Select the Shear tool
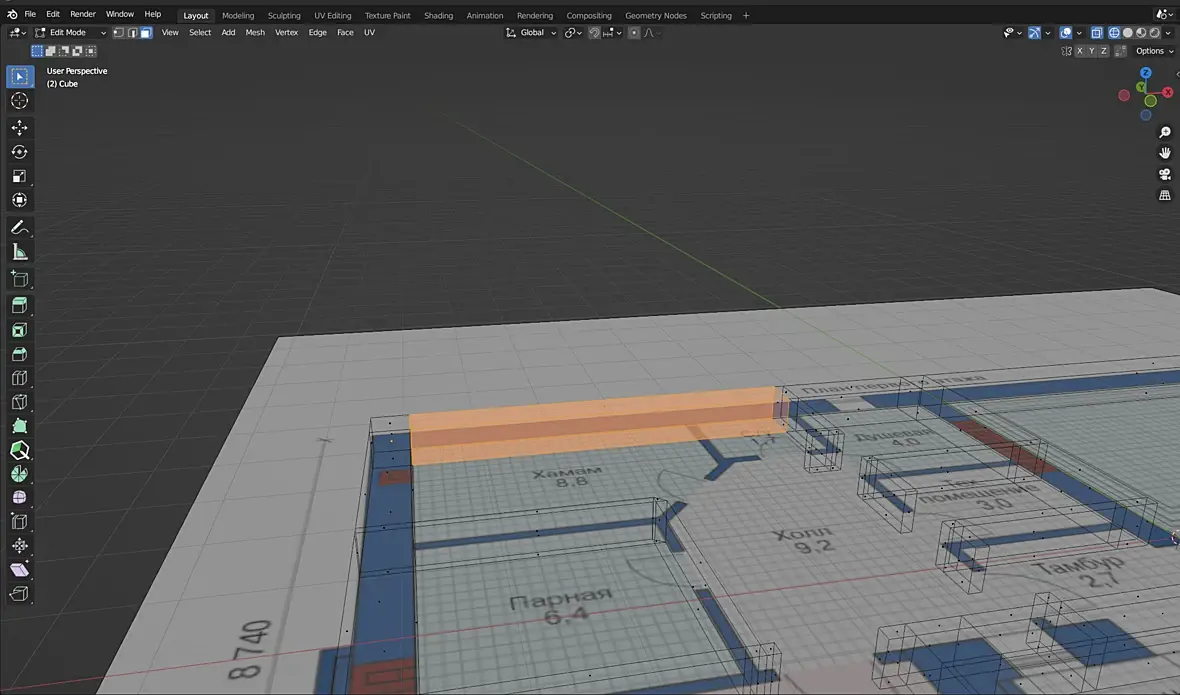Viewport: 1180px width, 695px height. pos(20,569)
